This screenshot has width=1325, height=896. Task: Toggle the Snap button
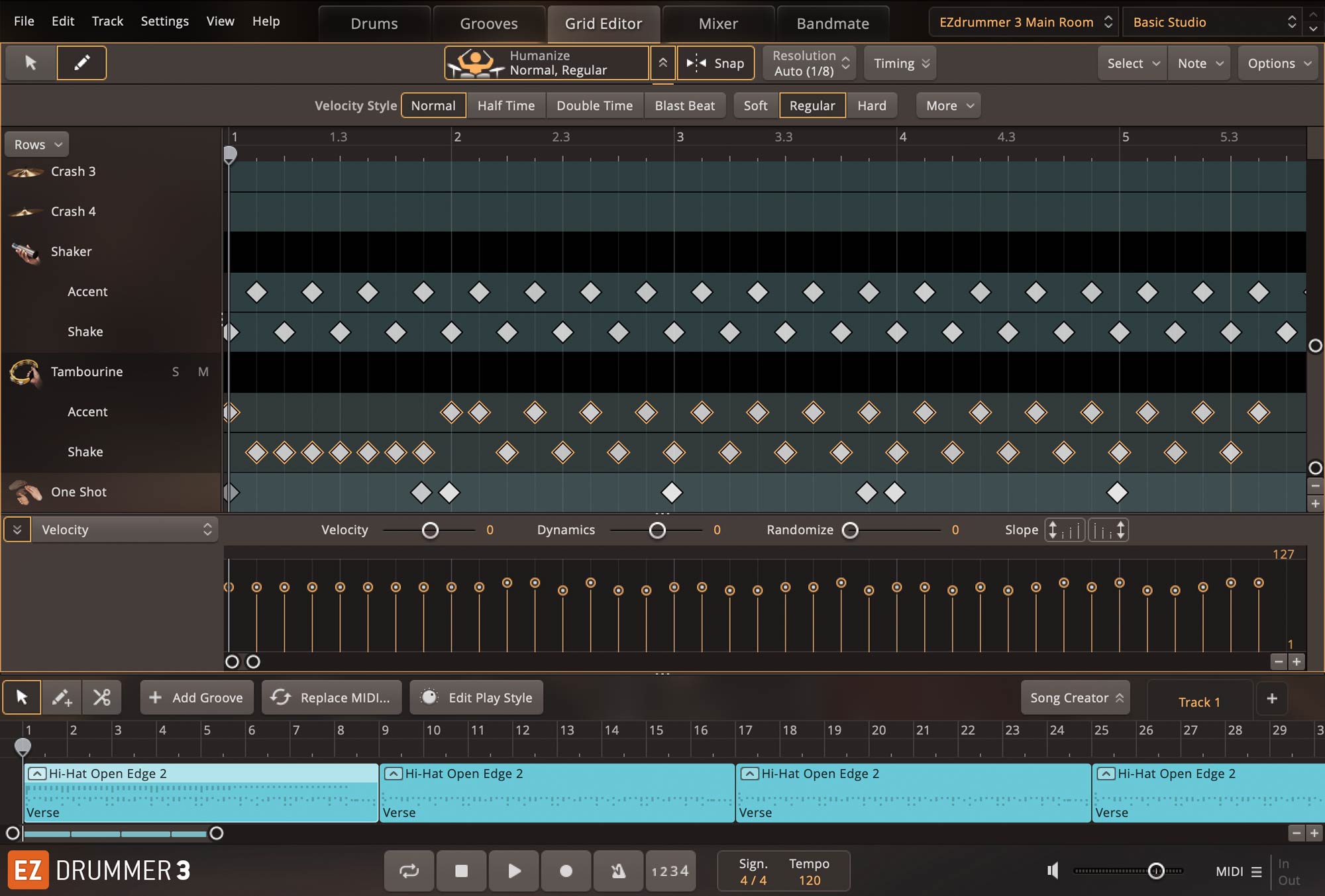[x=715, y=63]
